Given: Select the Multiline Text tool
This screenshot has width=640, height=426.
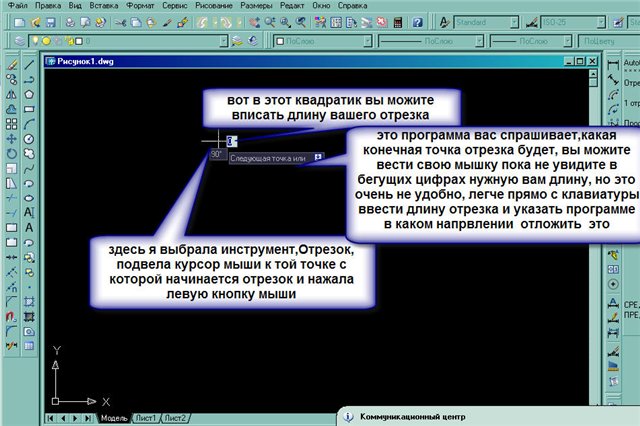Looking at the screenshot, I should (30, 213).
